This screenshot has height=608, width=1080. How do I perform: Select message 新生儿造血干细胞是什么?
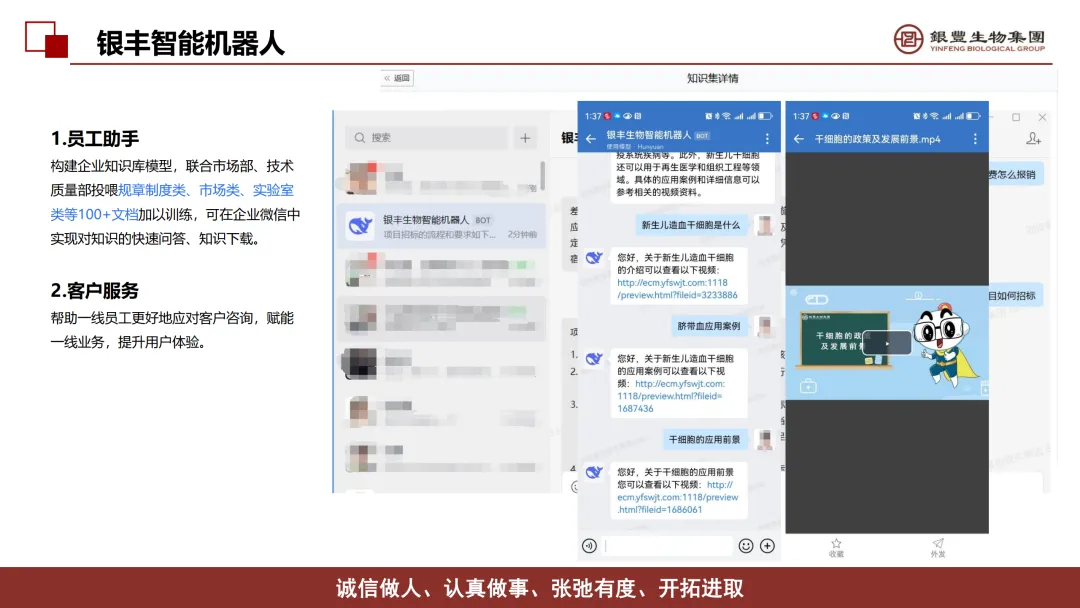pyautogui.click(x=690, y=225)
